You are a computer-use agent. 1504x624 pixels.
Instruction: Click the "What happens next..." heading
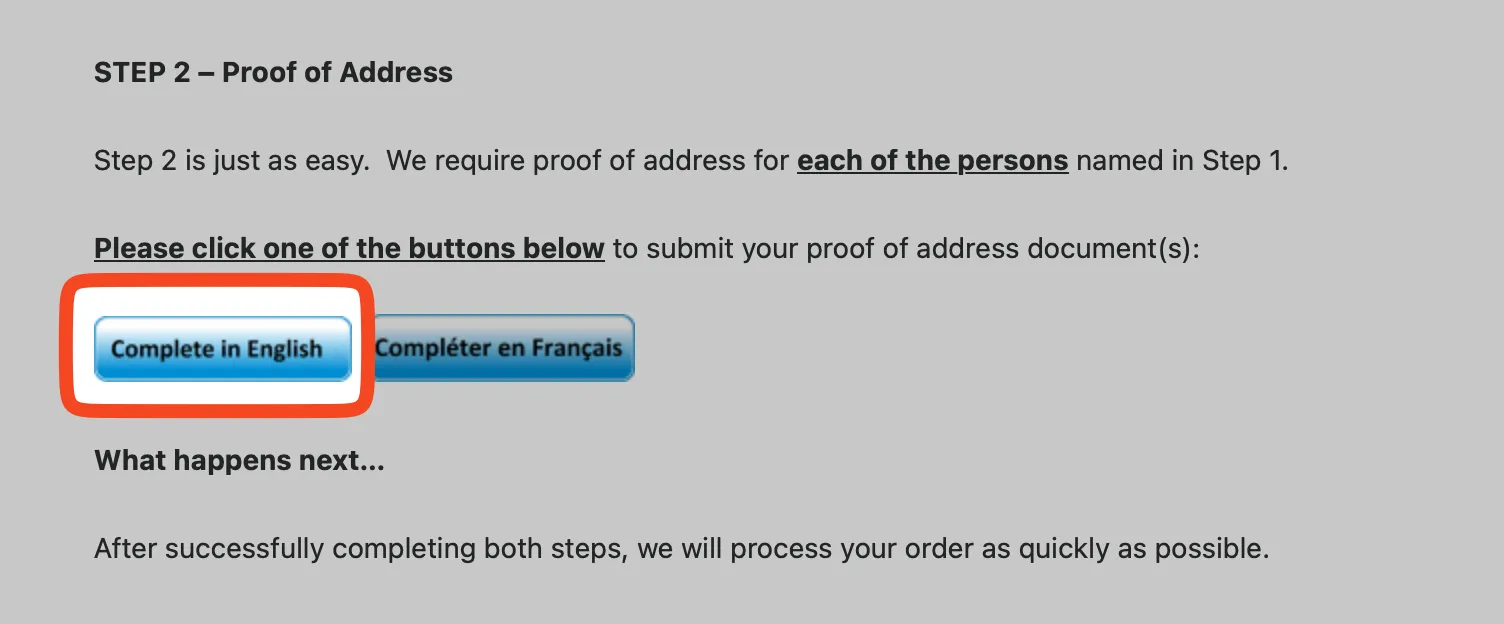[239, 461]
